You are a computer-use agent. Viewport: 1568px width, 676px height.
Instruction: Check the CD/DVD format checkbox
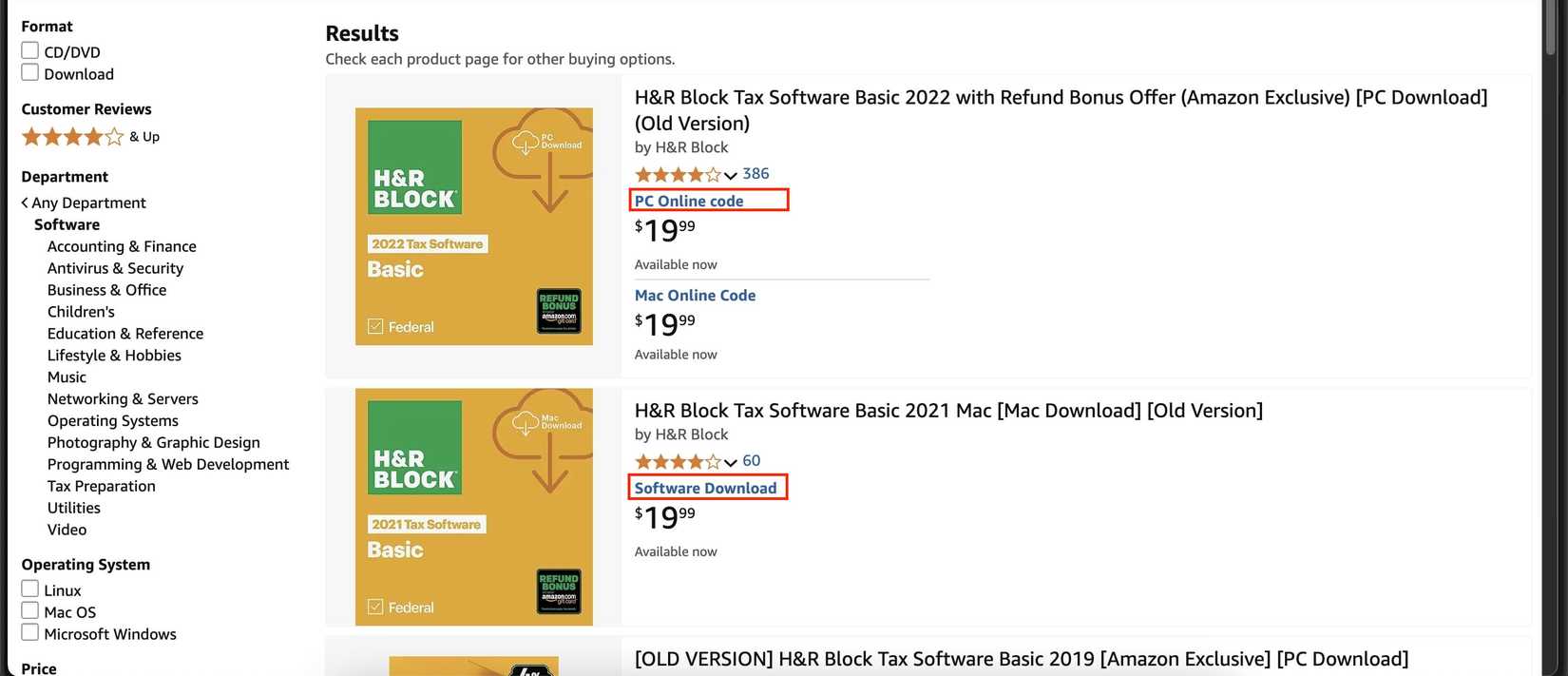point(30,50)
